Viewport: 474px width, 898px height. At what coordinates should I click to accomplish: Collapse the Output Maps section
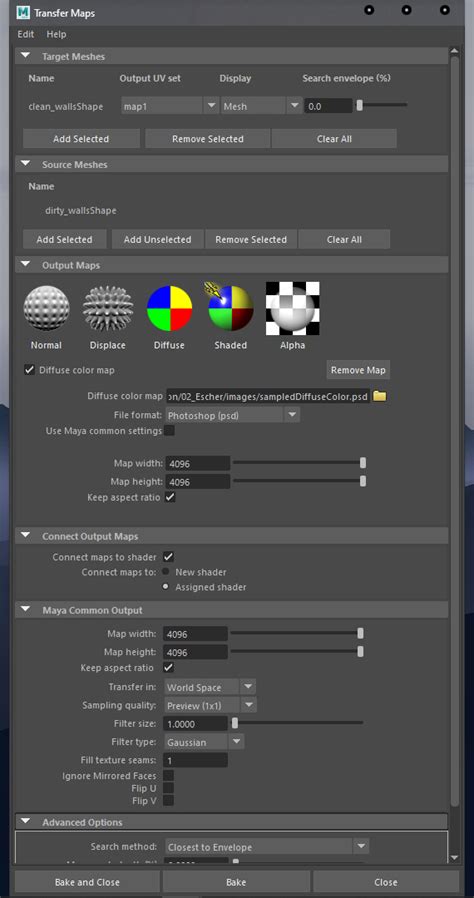pos(25,265)
